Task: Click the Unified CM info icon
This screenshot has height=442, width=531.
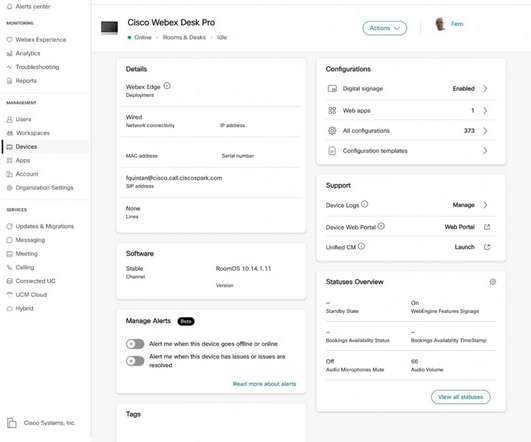Action: click(x=361, y=246)
